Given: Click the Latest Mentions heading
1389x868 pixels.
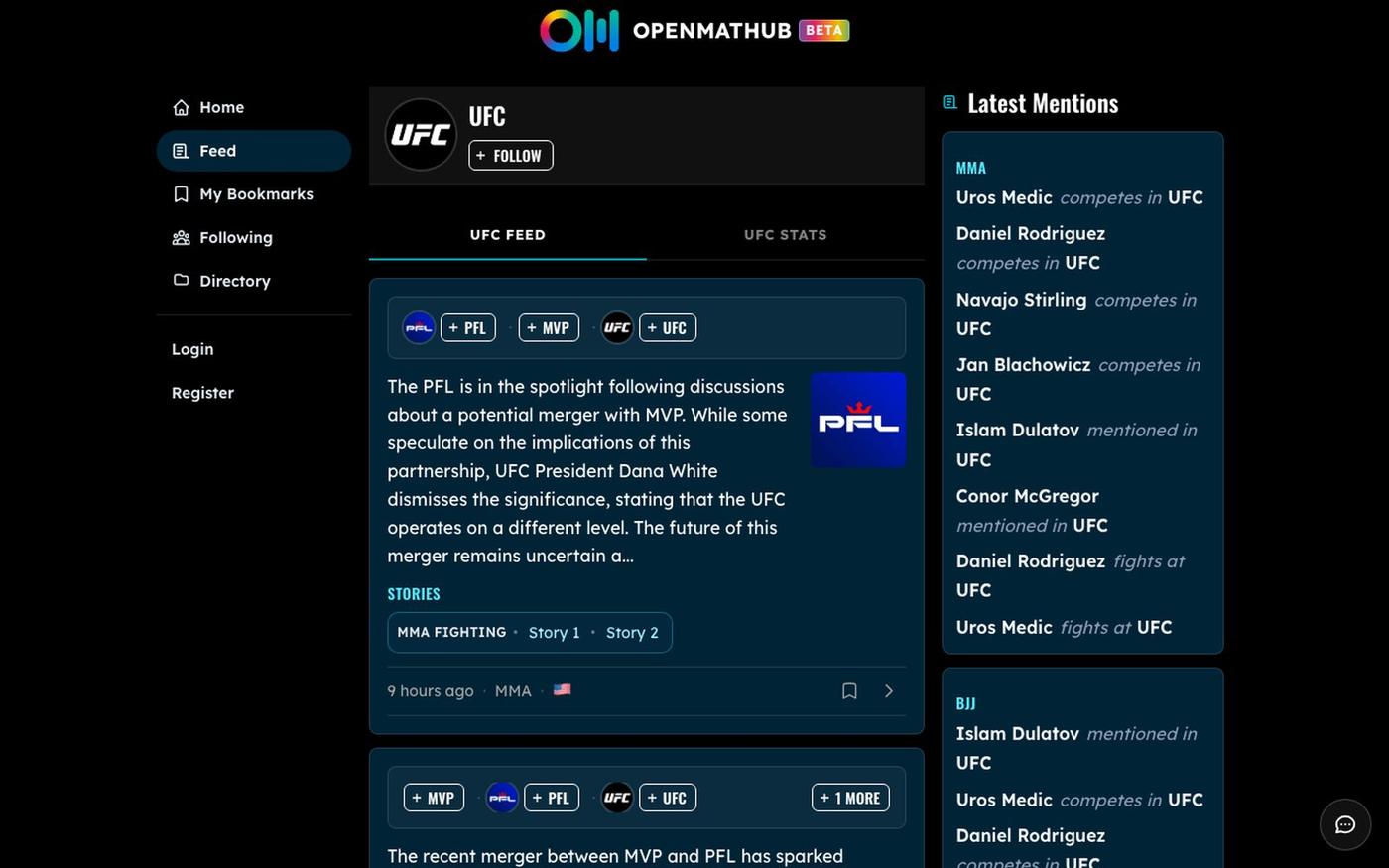Looking at the screenshot, I should [1043, 103].
